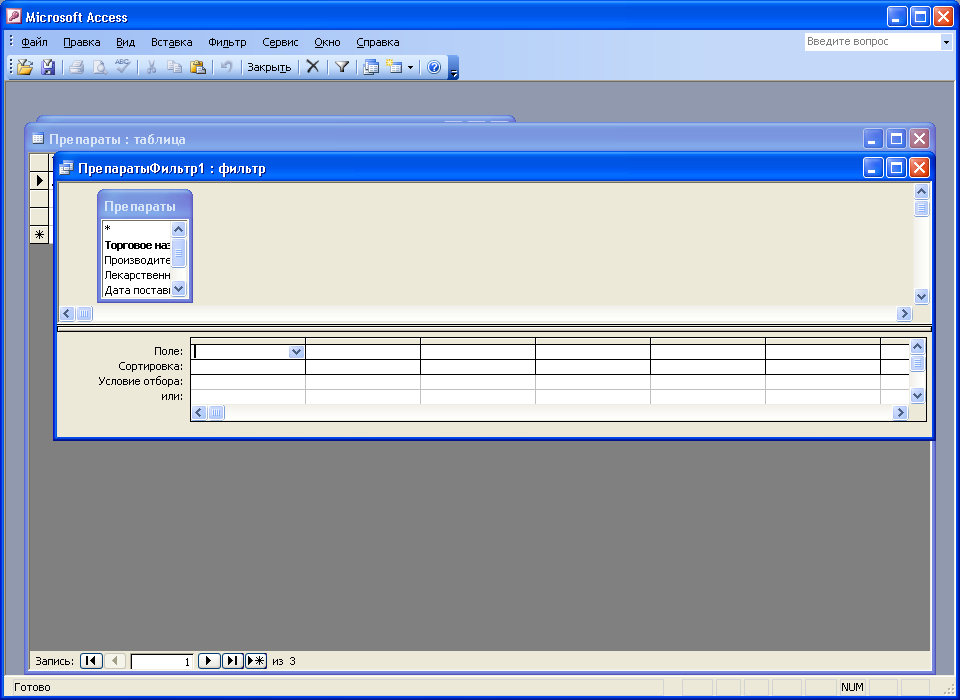960x700 pixels.
Task: Open the Поле field dropdown in first column
Action: 296,352
